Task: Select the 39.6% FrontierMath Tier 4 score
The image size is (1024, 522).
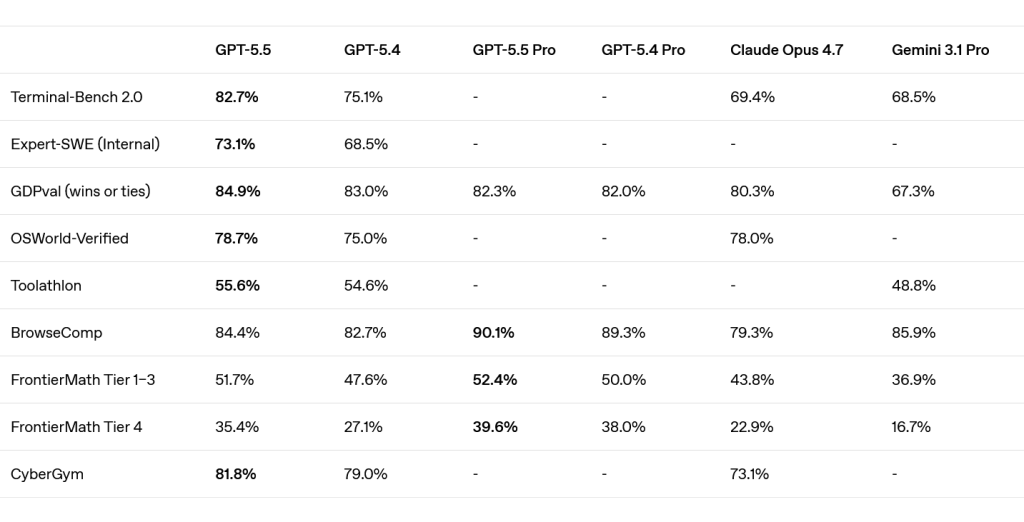Action: point(495,427)
